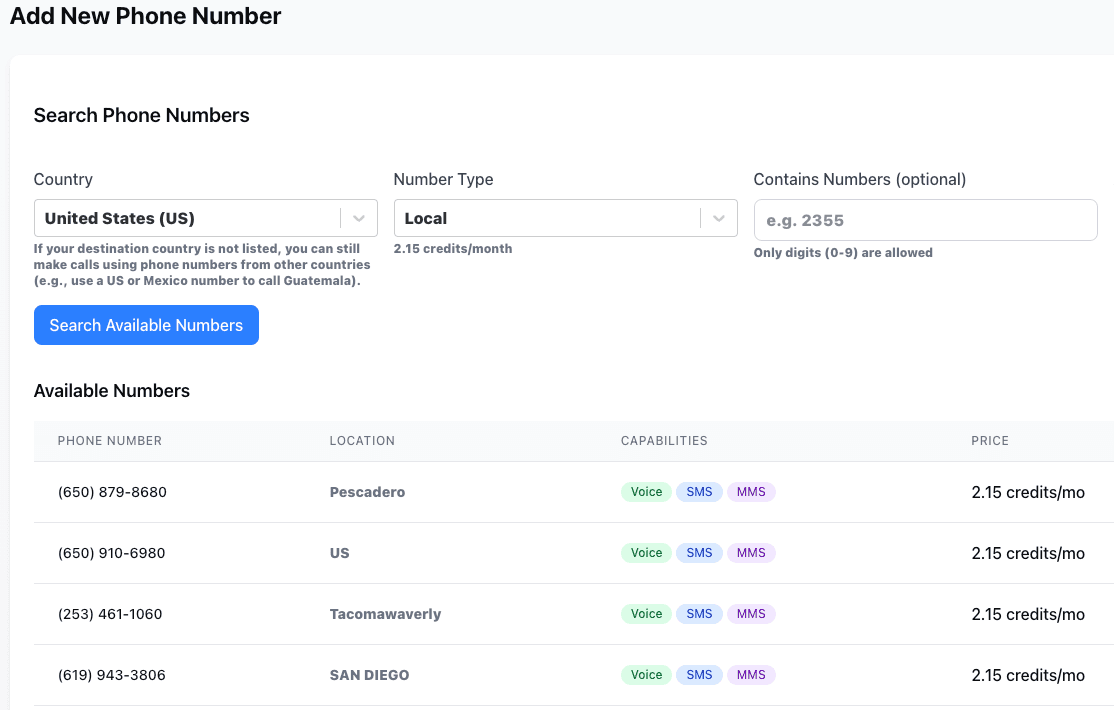Click the SMS badge in Tacomawaverly row
The image size is (1114, 710).
pos(699,614)
